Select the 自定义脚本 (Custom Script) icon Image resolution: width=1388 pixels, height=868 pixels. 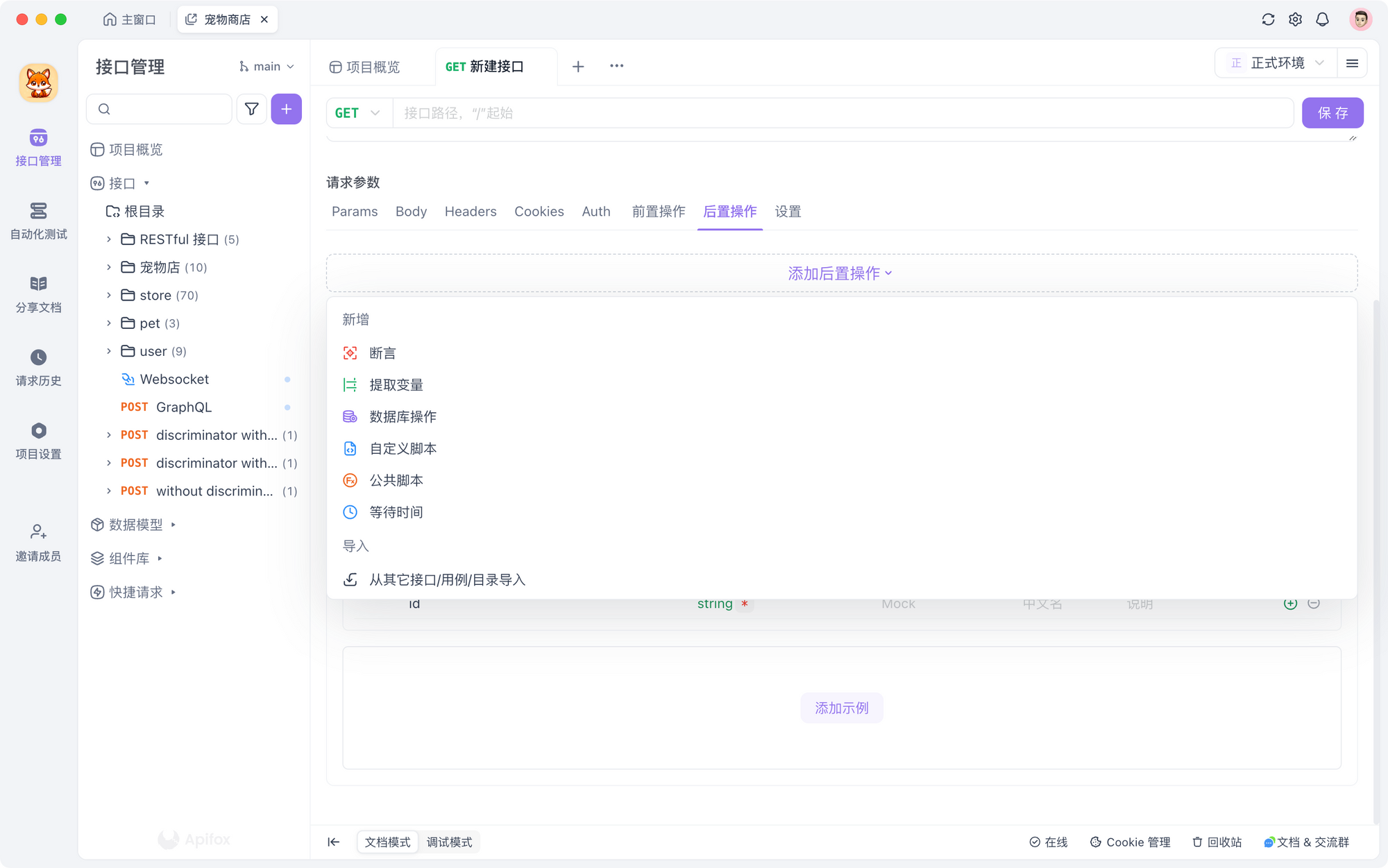point(350,448)
